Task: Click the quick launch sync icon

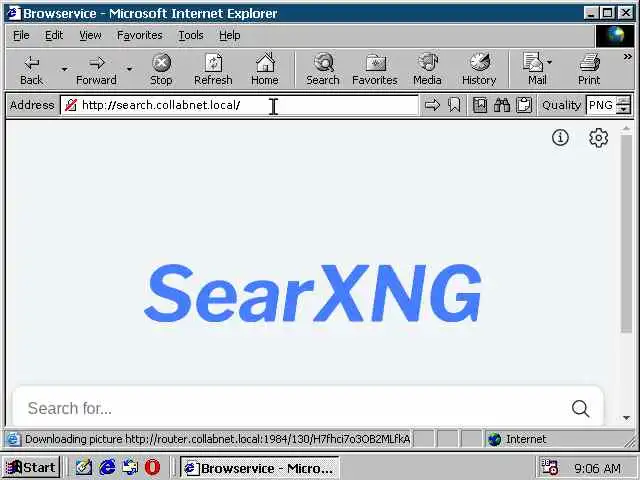Action: click(x=130, y=467)
